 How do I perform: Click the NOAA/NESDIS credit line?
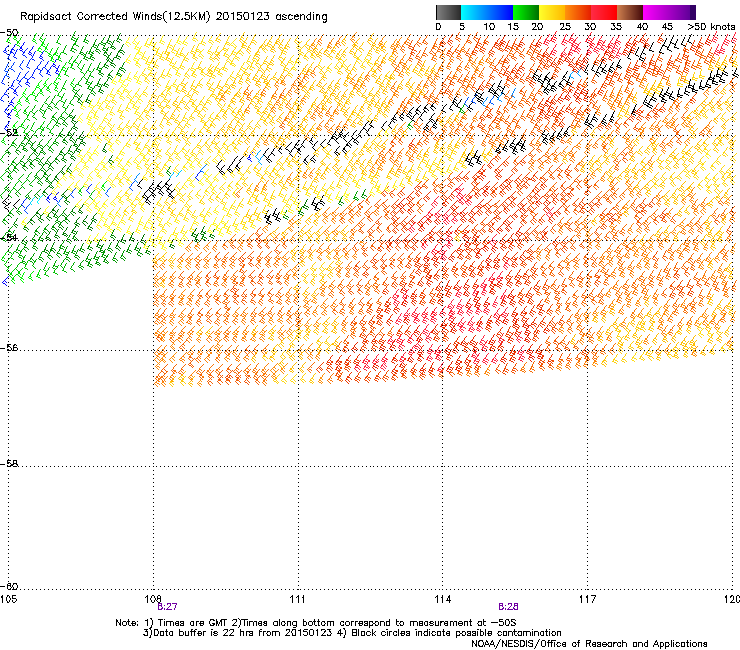coord(589,644)
